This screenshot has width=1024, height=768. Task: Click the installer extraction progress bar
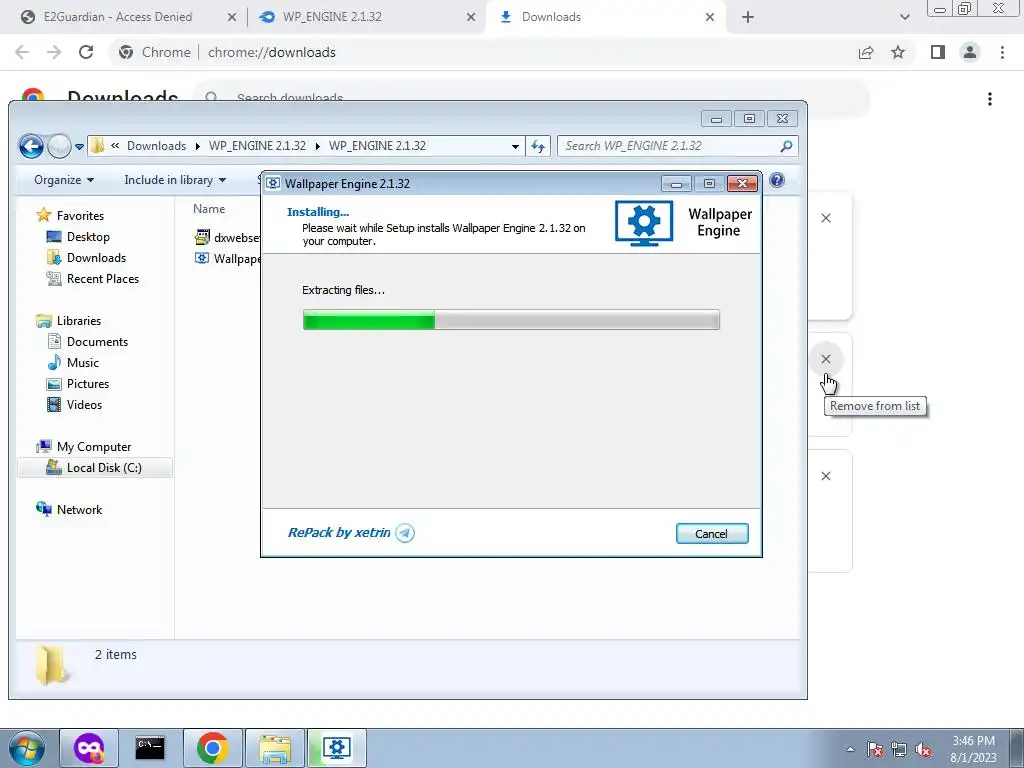pyautogui.click(x=511, y=320)
